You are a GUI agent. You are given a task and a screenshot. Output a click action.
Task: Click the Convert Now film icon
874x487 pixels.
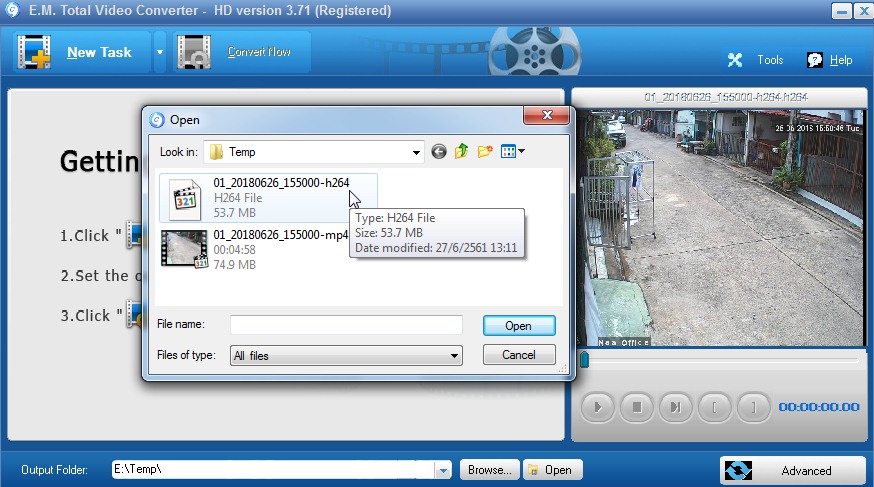(194, 52)
